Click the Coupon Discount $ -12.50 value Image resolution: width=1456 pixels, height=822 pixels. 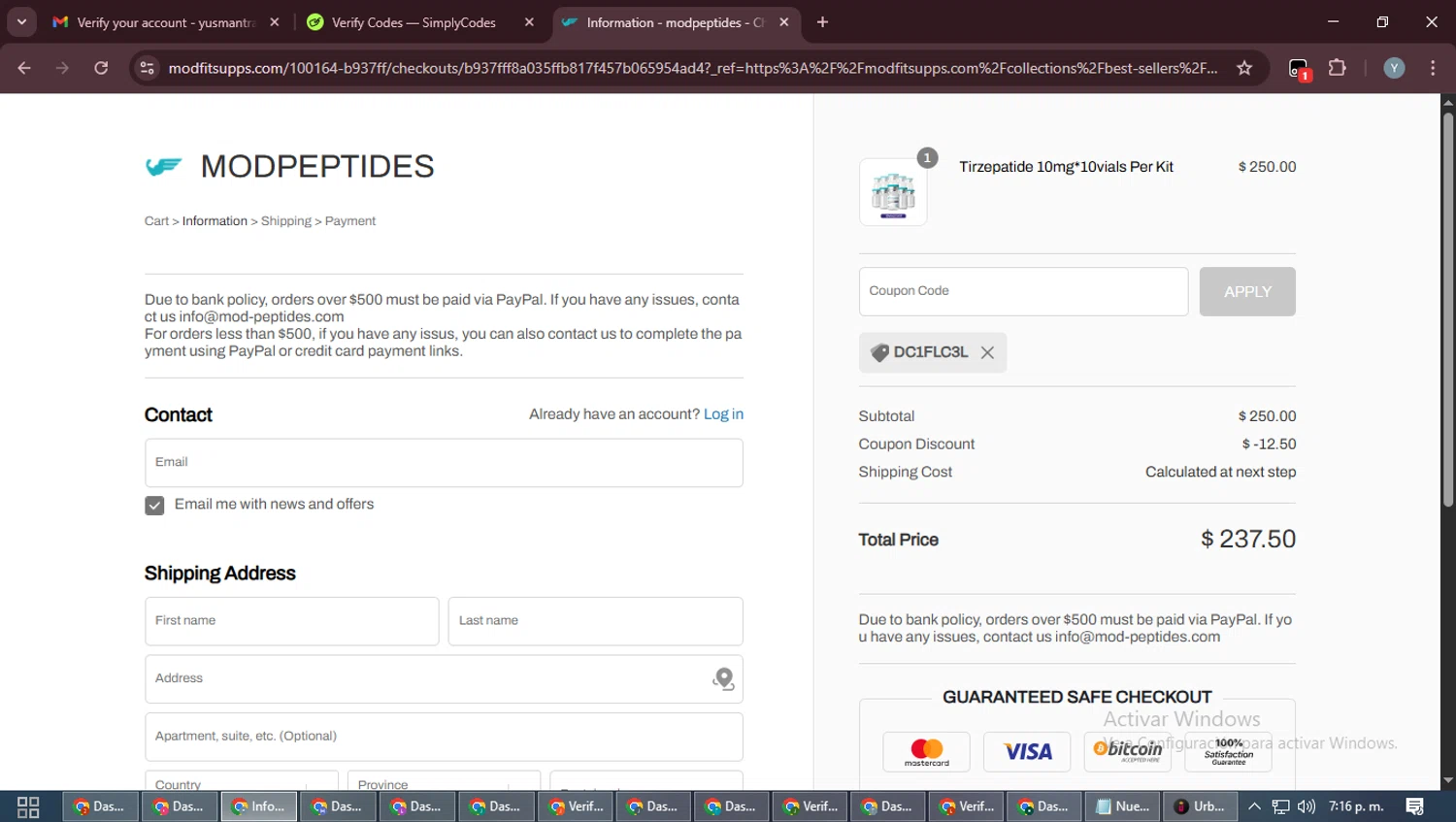coord(1269,444)
